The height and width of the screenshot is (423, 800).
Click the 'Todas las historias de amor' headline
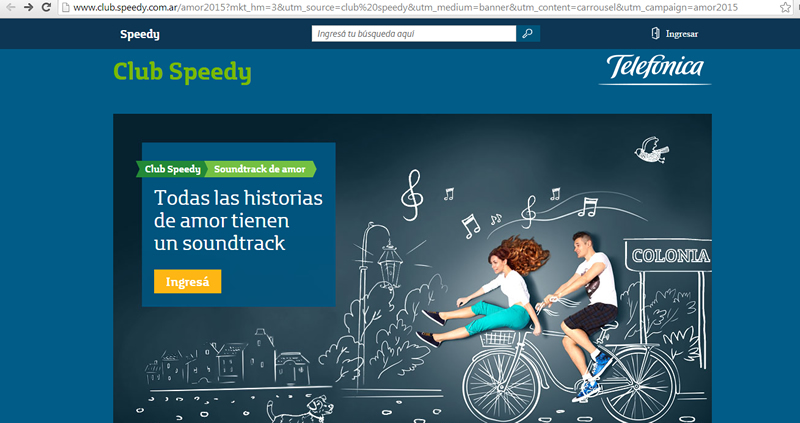pyautogui.click(x=238, y=220)
